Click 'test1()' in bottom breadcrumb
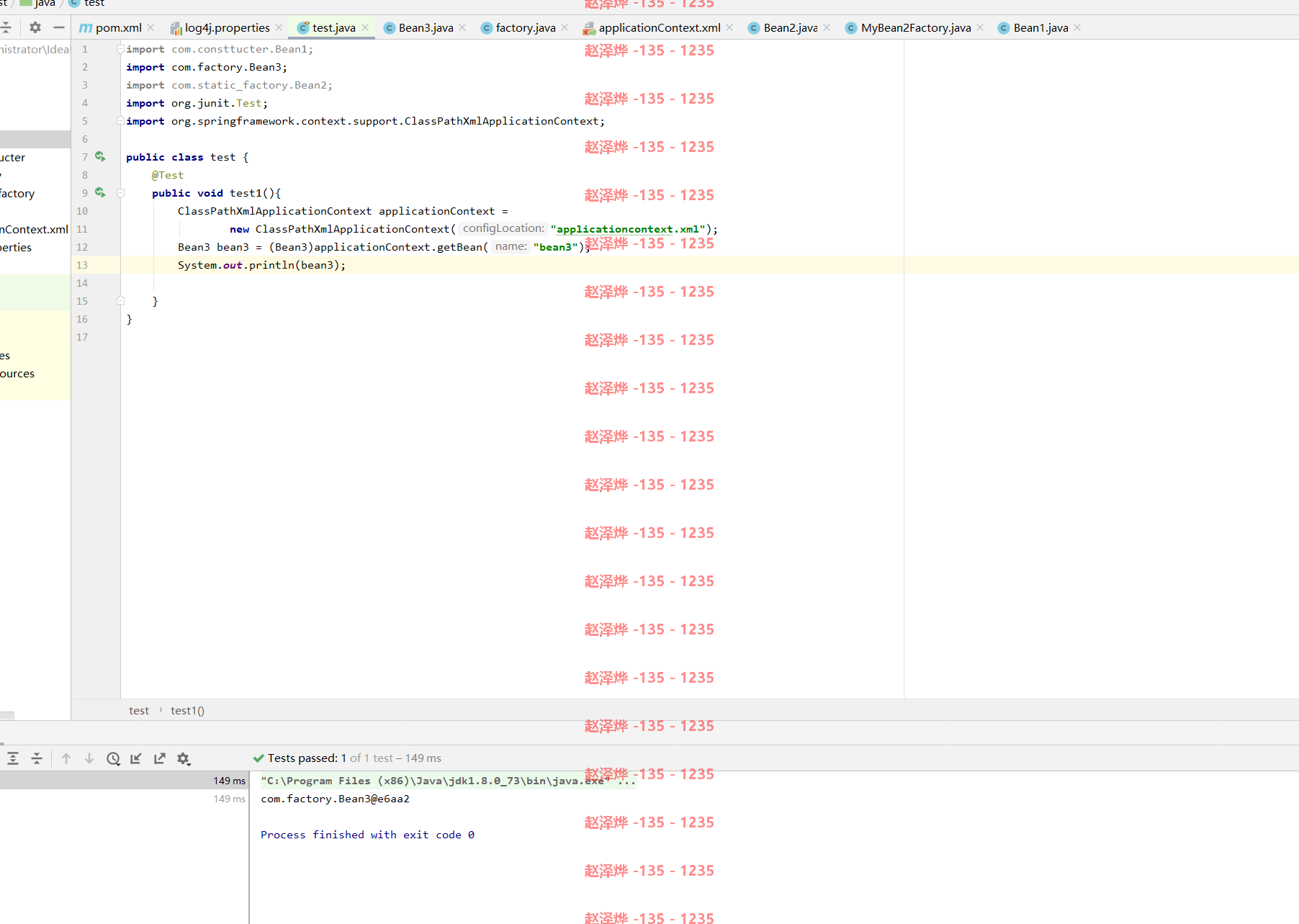Image resolution: width=1299 pixels, height=924 pixels. click(x=187, y=711)
